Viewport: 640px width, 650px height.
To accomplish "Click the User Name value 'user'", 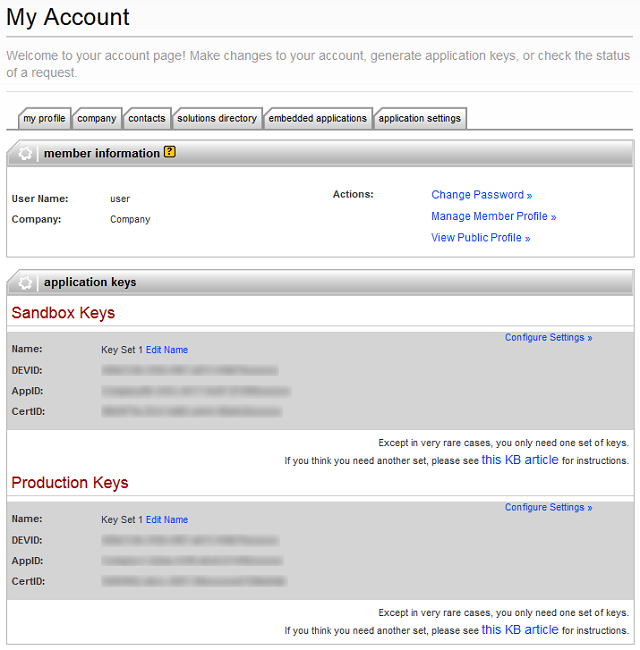I will click(120, 199).
